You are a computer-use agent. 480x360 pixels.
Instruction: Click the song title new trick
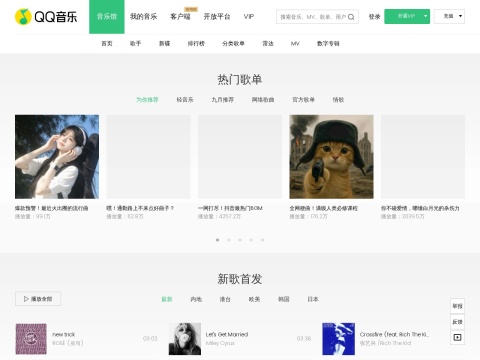pos(64,334)
